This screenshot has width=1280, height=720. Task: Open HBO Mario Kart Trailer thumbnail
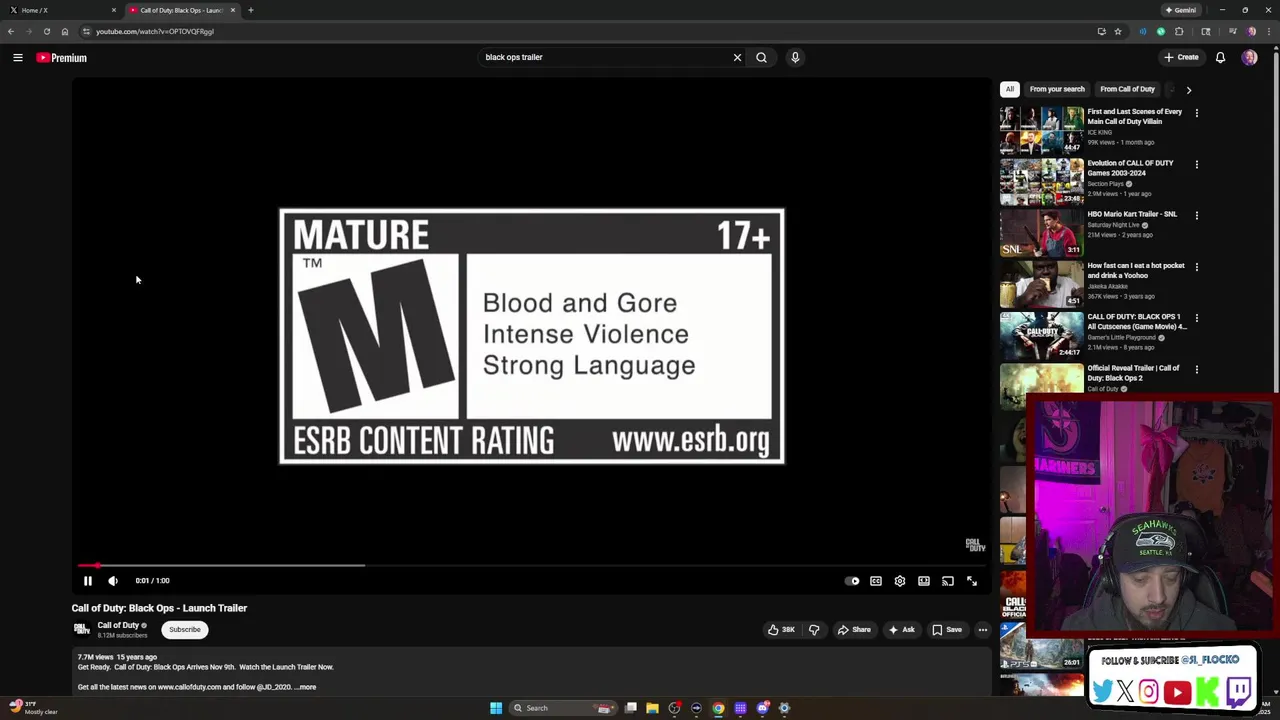[1041, 233]
